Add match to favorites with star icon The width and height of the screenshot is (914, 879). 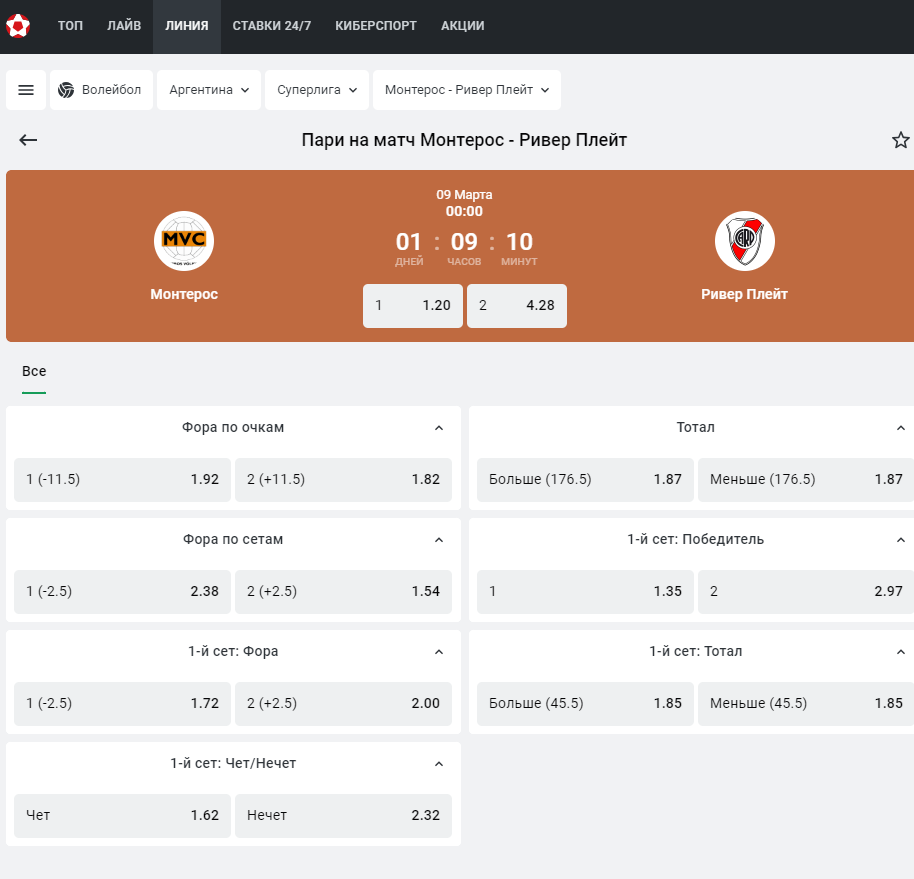(901, 140)
